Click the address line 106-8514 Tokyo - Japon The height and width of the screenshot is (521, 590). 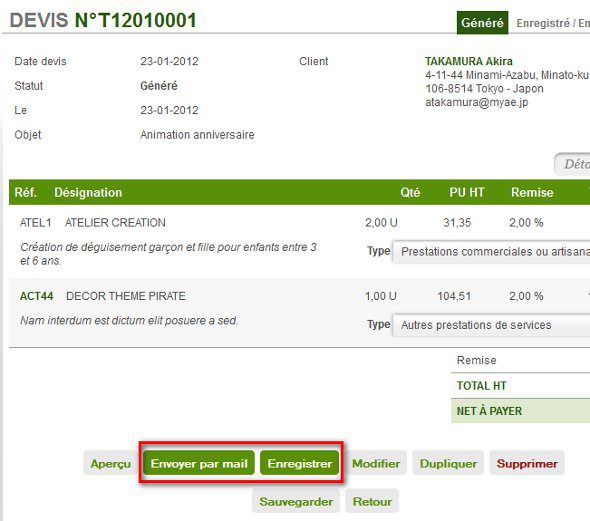tap(484, 88)
